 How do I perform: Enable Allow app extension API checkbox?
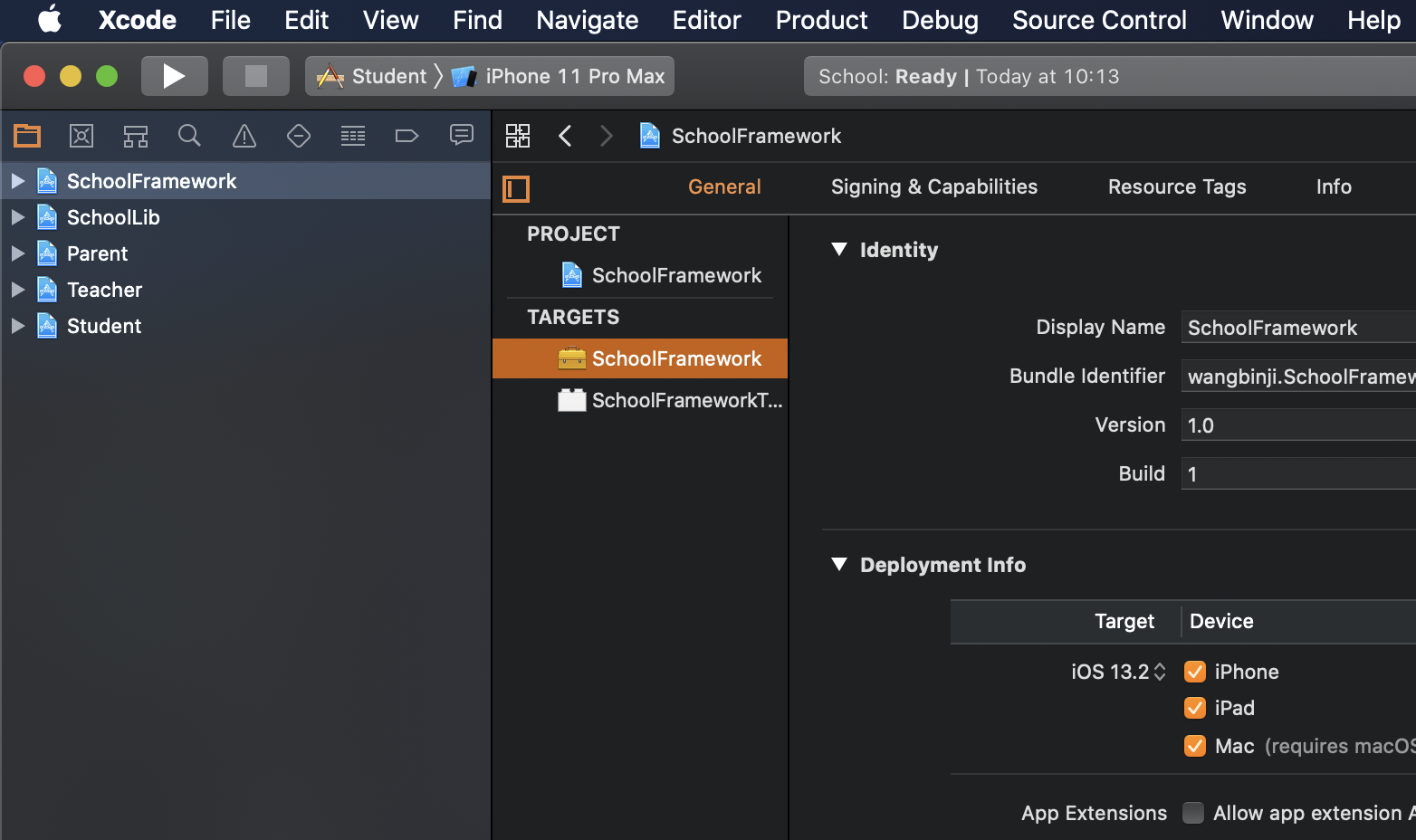(x=1193, y=813)
